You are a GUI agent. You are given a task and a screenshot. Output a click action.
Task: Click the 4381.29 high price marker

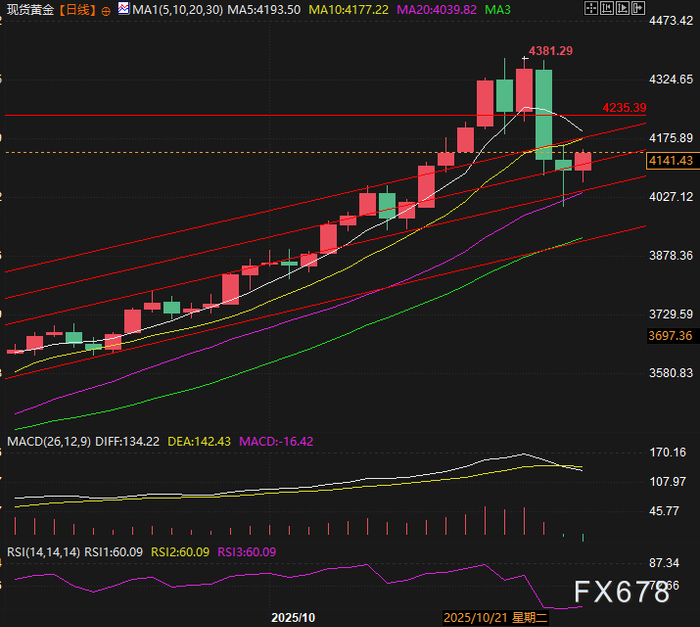point(550,51)
